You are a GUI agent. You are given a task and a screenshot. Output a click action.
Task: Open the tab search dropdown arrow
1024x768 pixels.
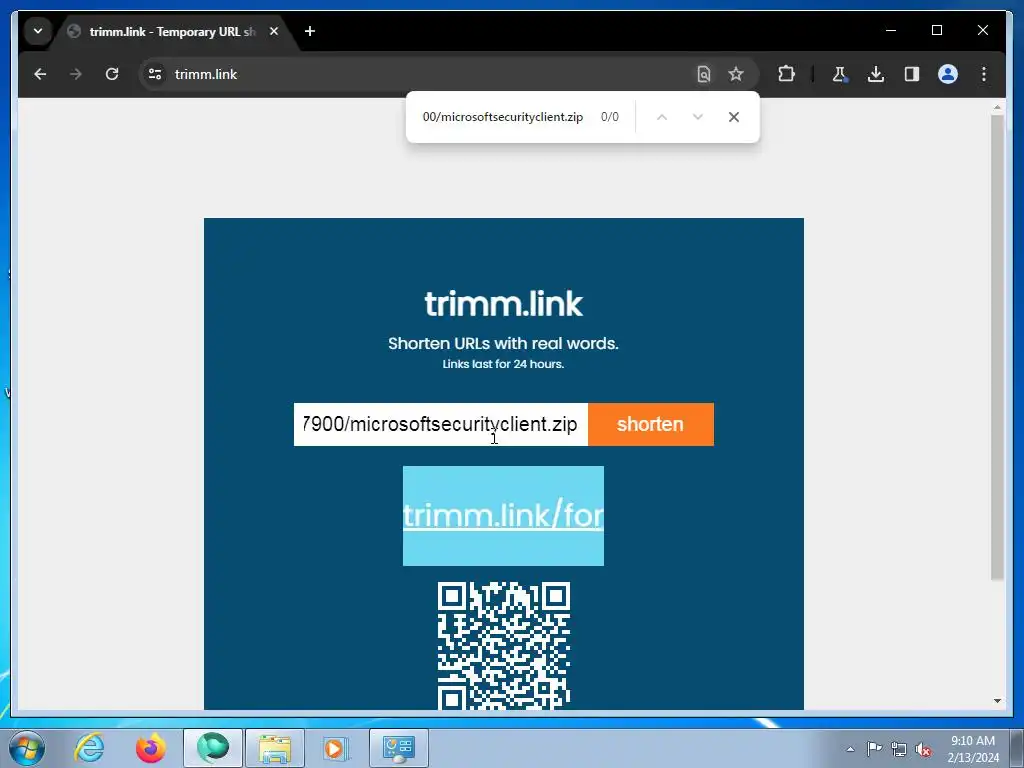[x=38, y=31]
